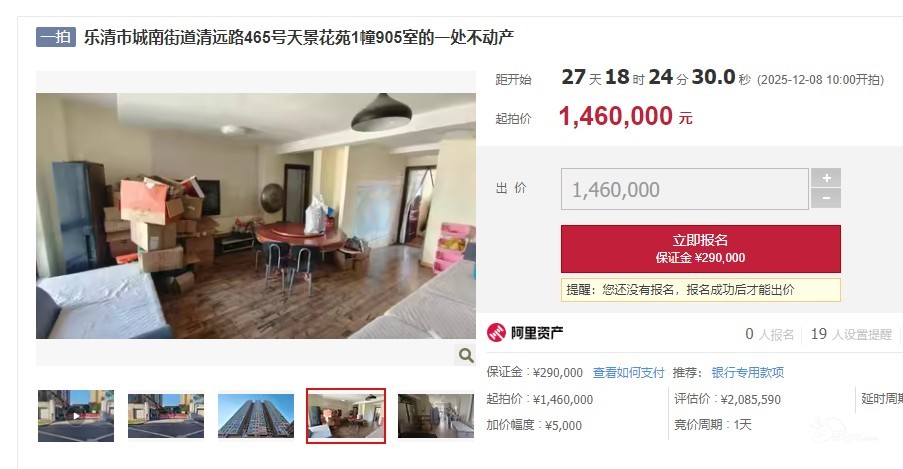Click the property listing title
Viewport: 903px width, 469px height.
click(298, 37)
